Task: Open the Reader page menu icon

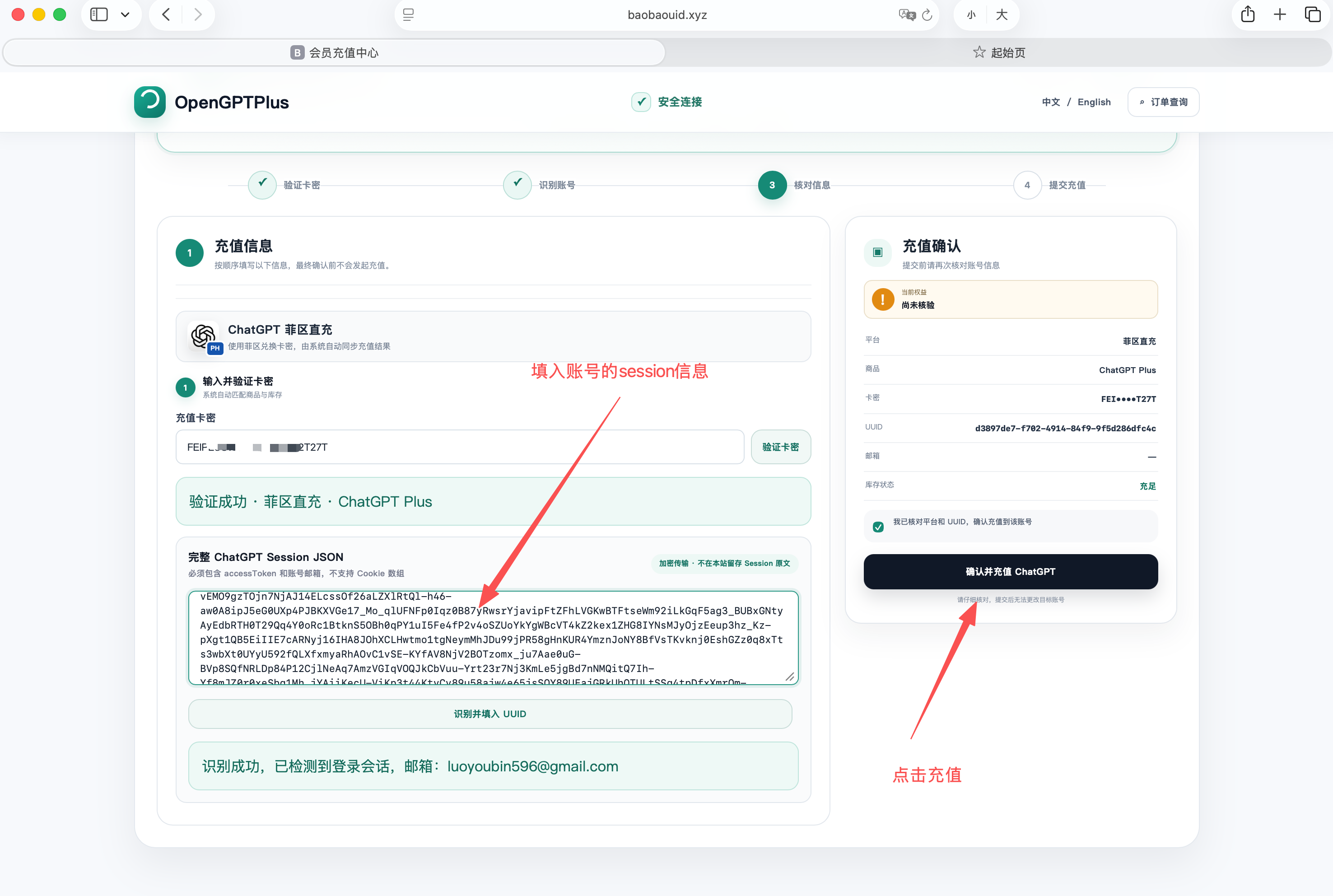Action: pyautogui.click(x=408, y=15)
